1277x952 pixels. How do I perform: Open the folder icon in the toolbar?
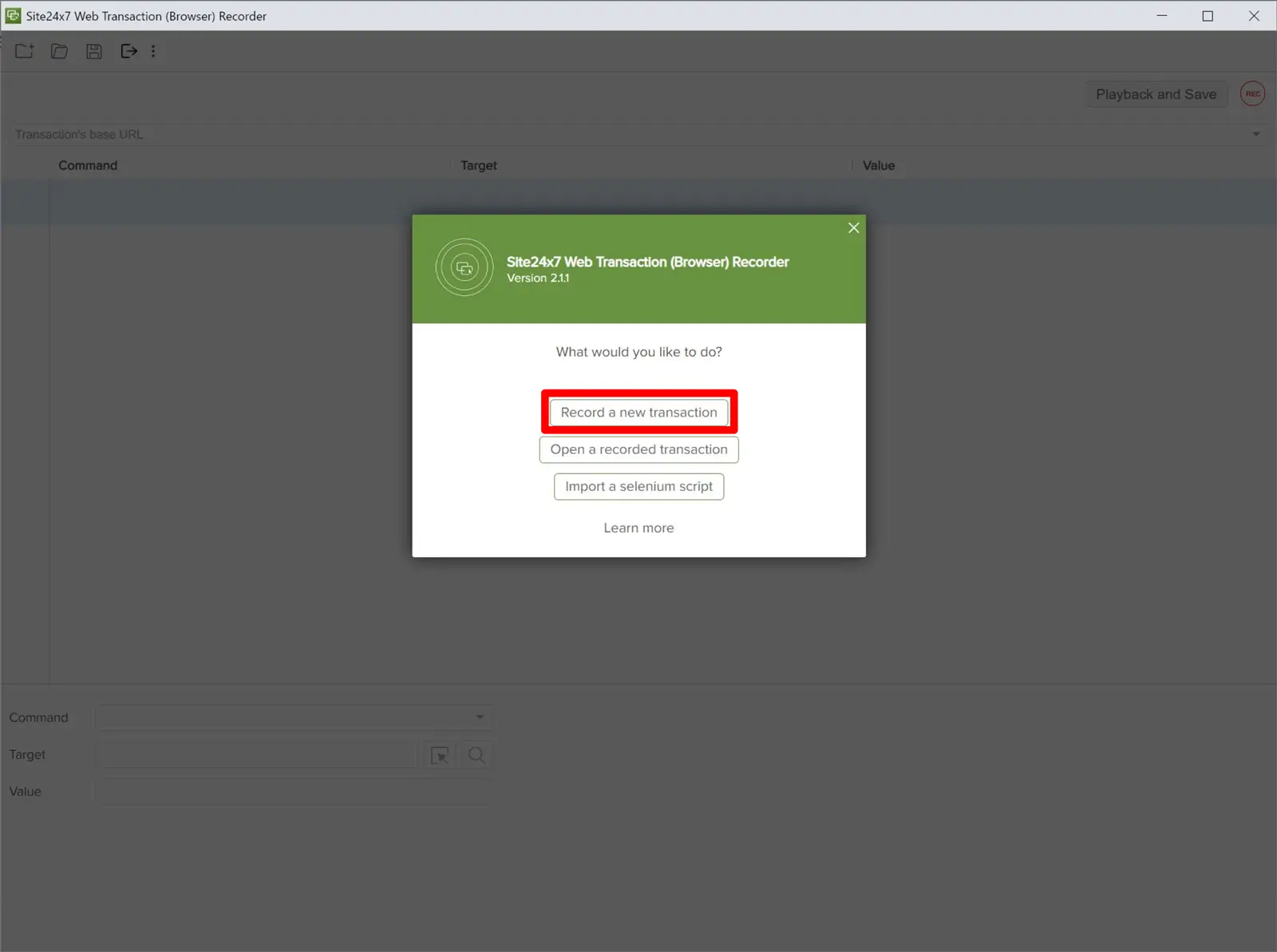point(59,51)
